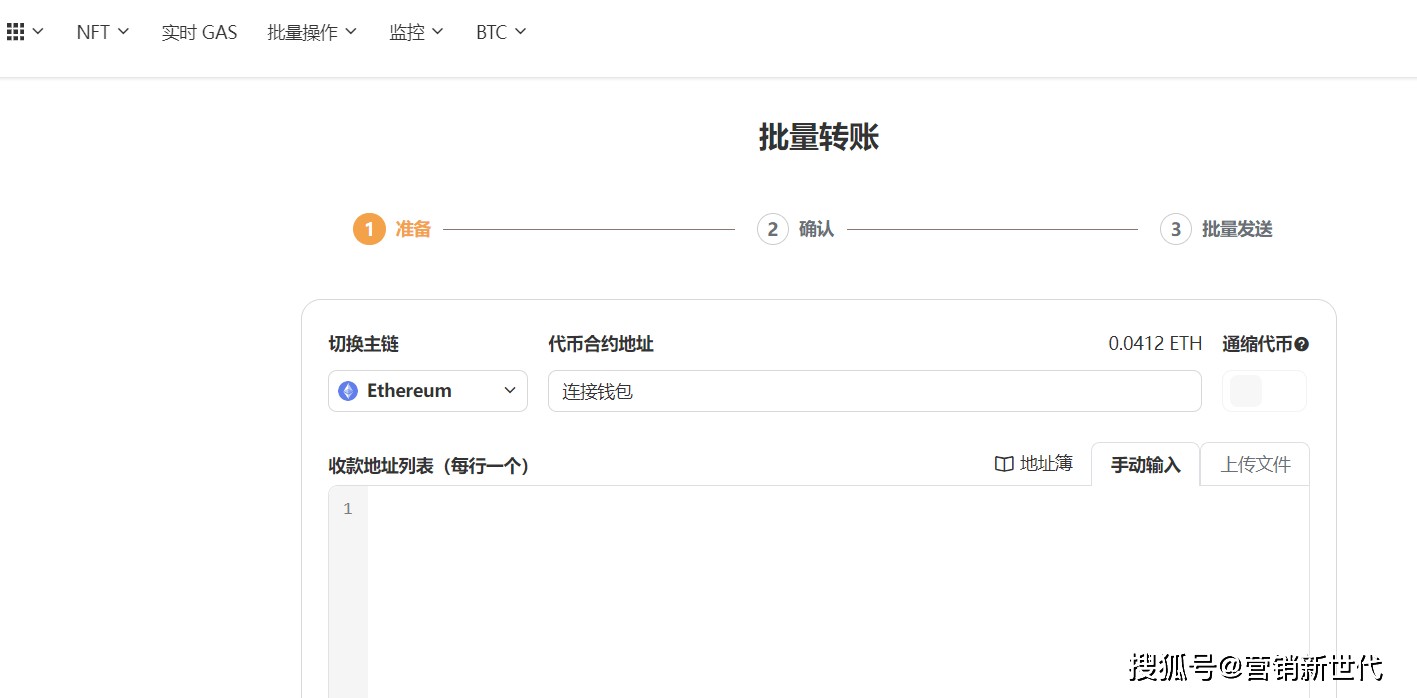Click the 0.0412 ETH balance text
Image resolution: width=1417 pixels, height=698 pixels.
tap(1155, 344)
